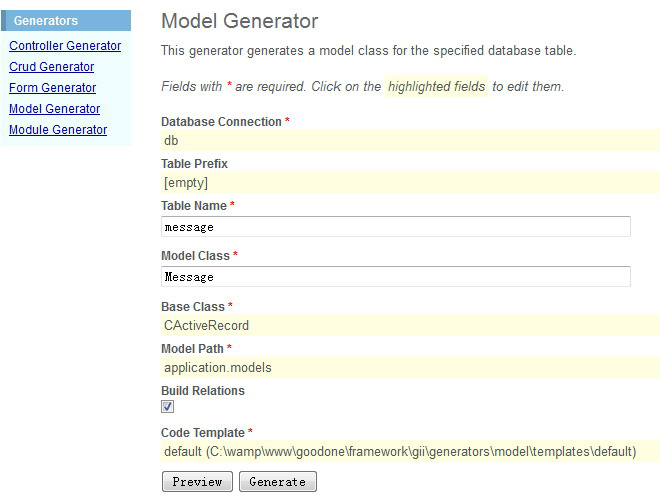Click the Preview button
Screen dimensions: 660x496
pos(197,481)
